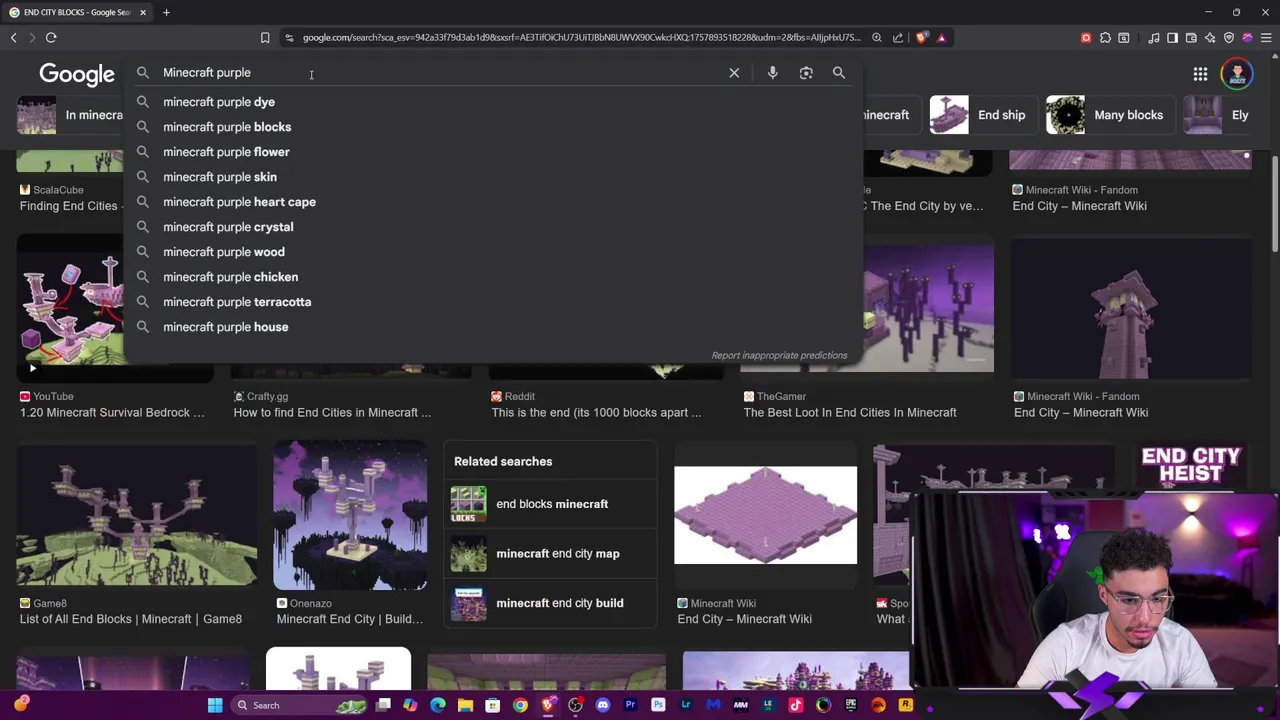Open the Brave Rewards icon
Screen dimensions: 1280x720
click(942, 38)
